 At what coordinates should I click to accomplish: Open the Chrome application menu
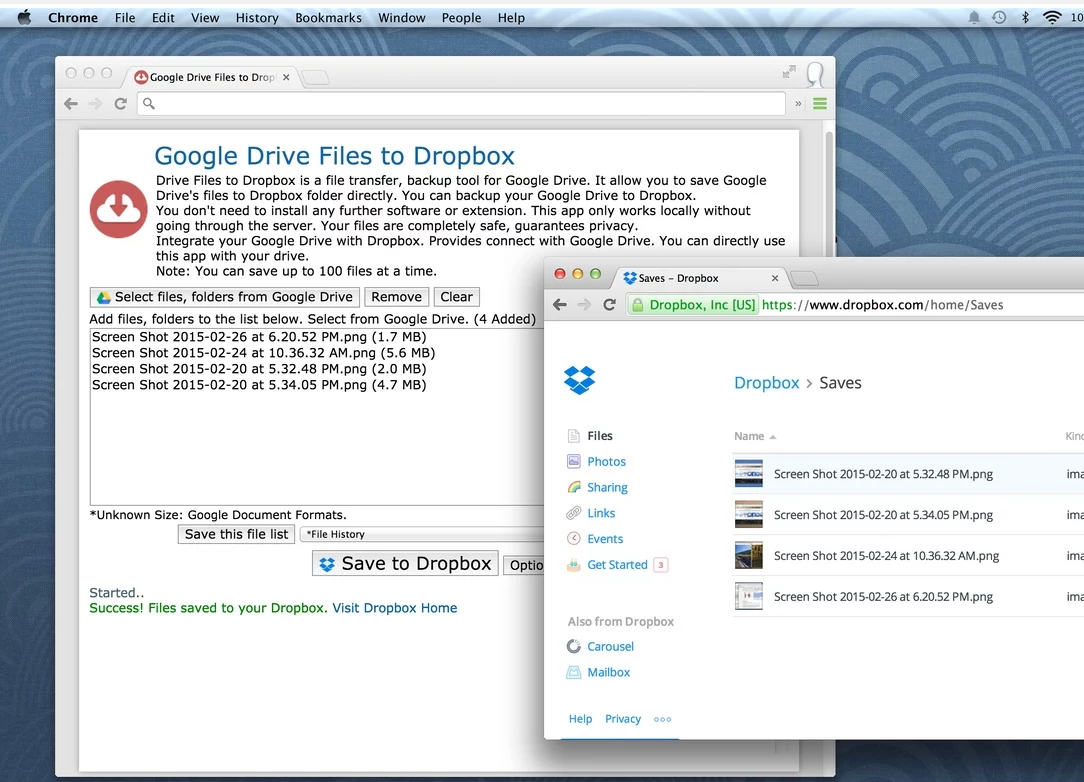point(73,17)
